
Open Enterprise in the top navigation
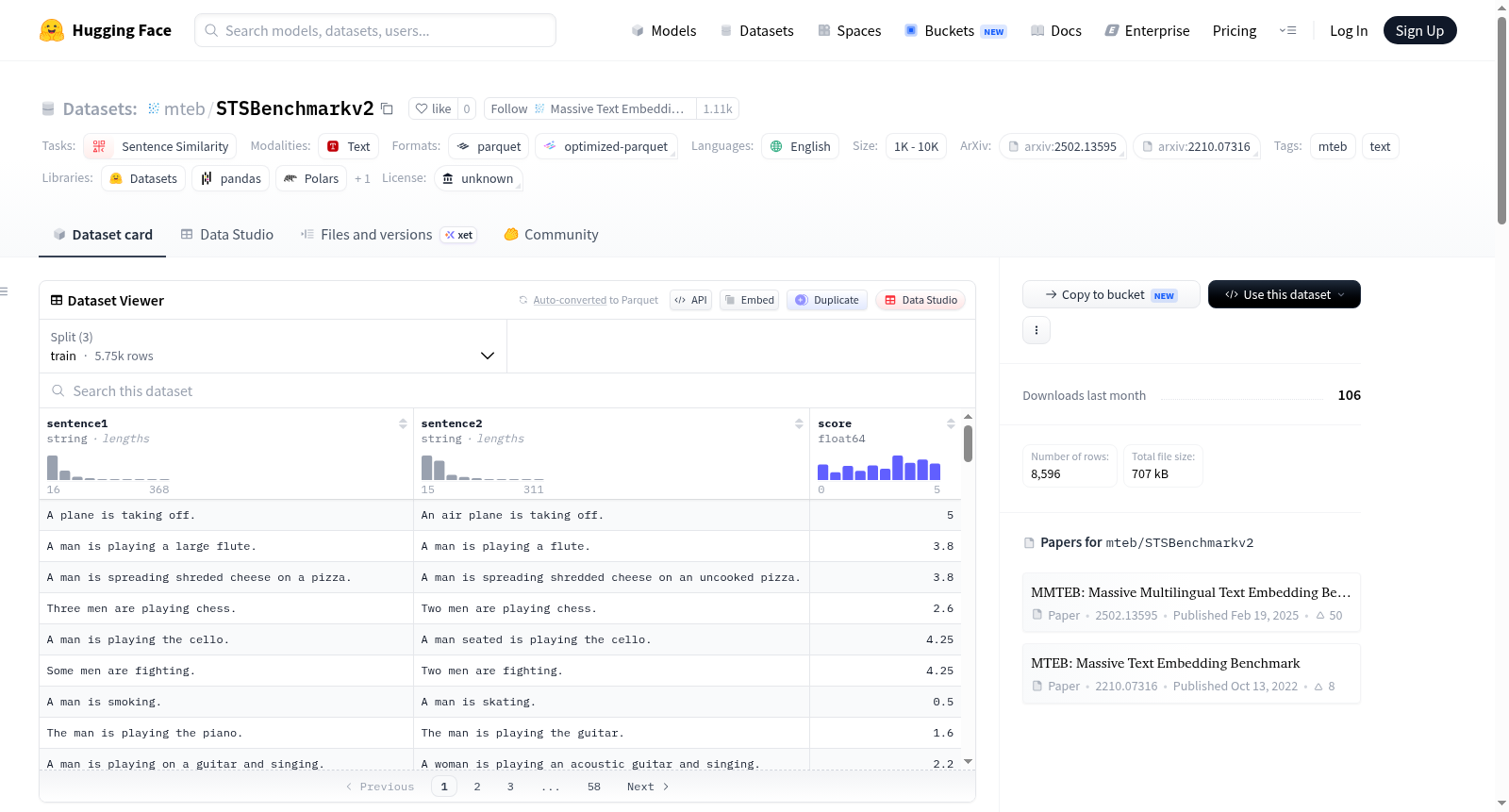pyautogui.click(x=1147, y=30)
